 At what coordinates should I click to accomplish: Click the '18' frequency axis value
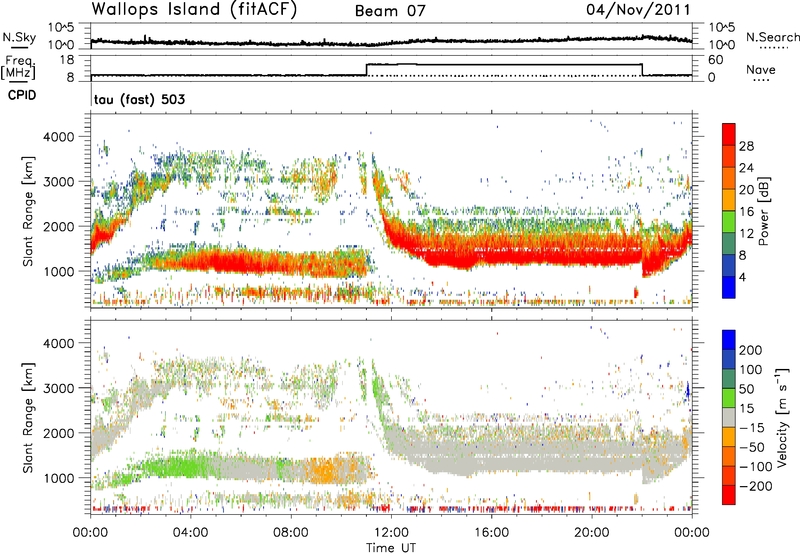click(x=66, y=60)
